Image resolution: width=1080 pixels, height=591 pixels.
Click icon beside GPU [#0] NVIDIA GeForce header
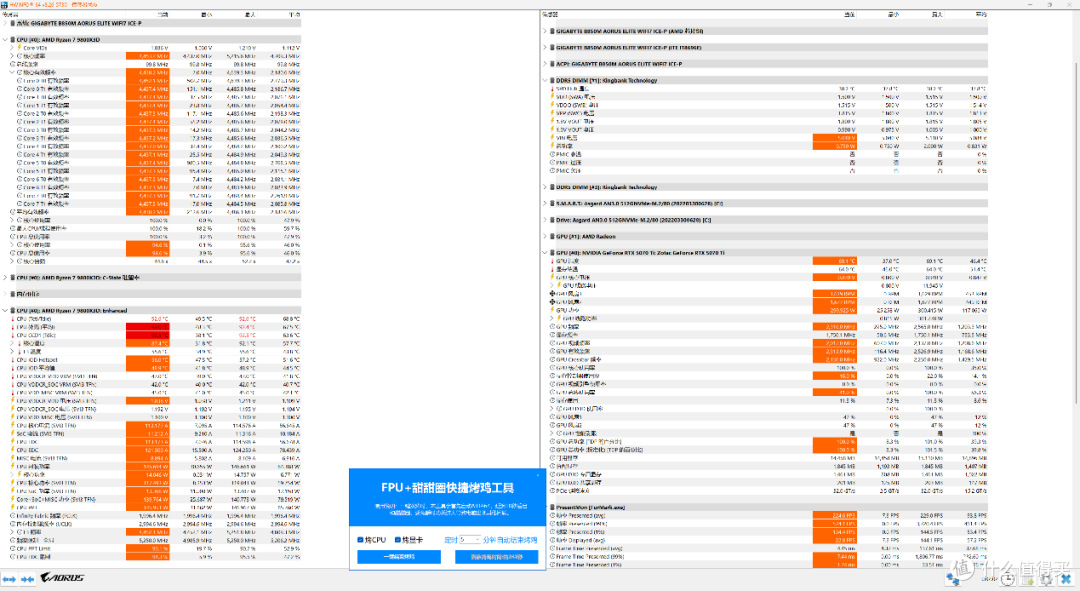(552, 253)
